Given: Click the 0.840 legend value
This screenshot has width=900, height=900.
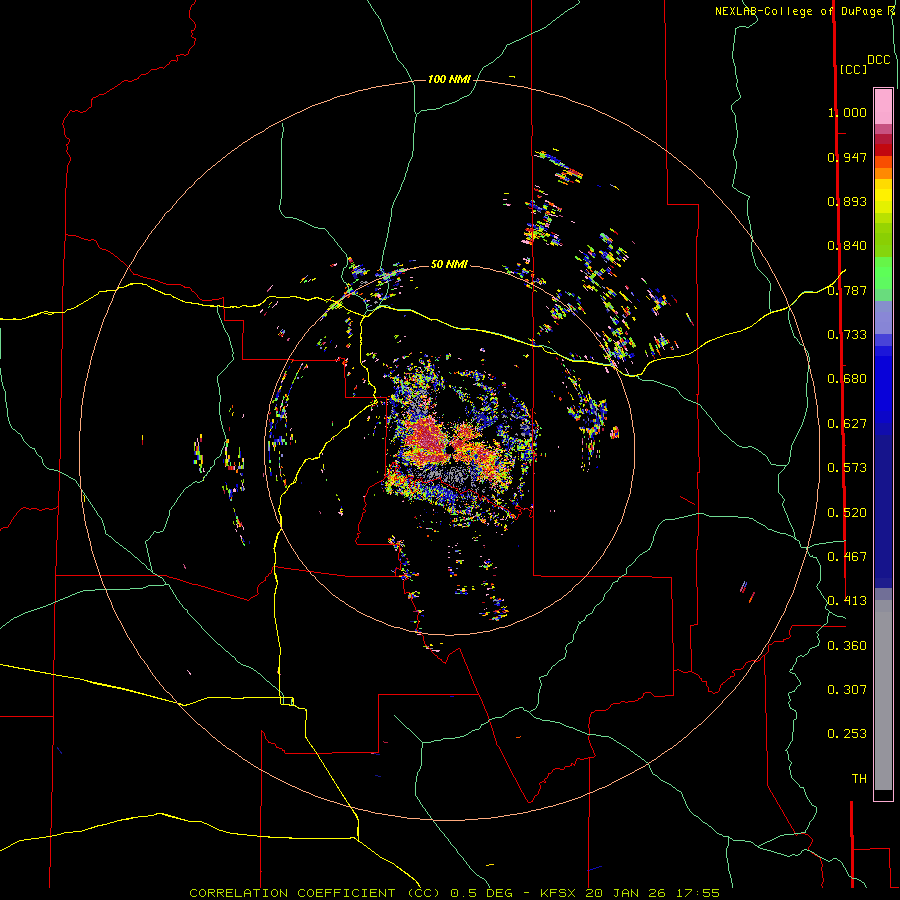Looking at the screenshot, I should (847, 246).
